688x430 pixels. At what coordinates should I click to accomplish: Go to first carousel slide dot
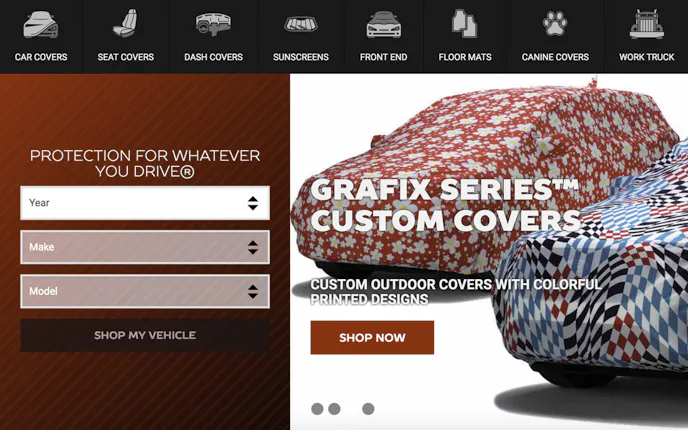click(x=317, y=409)
